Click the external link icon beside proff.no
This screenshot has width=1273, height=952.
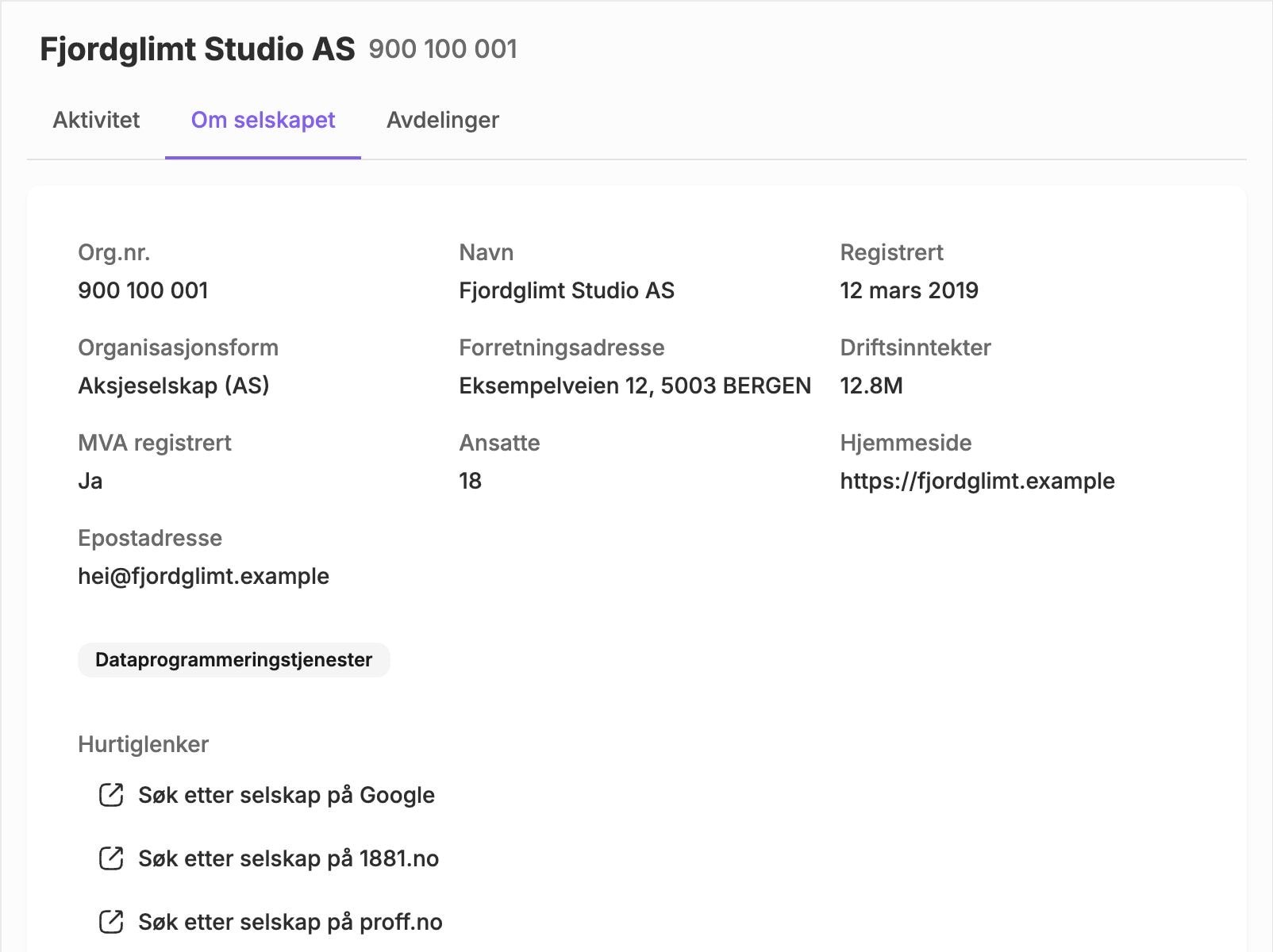[x=111, y=922]
